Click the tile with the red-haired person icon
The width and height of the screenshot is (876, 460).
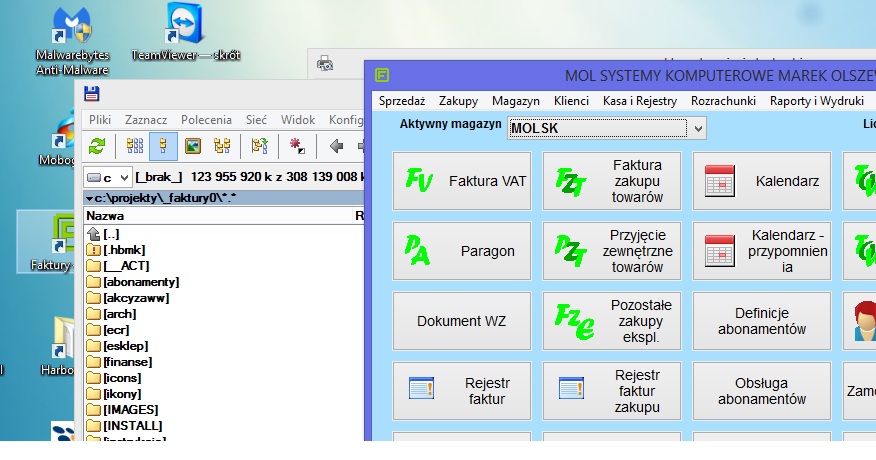coord(860,321)
